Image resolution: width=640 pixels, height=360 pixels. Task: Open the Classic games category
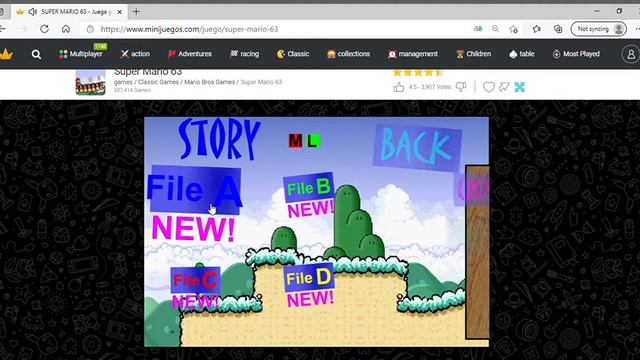[293, 54]
